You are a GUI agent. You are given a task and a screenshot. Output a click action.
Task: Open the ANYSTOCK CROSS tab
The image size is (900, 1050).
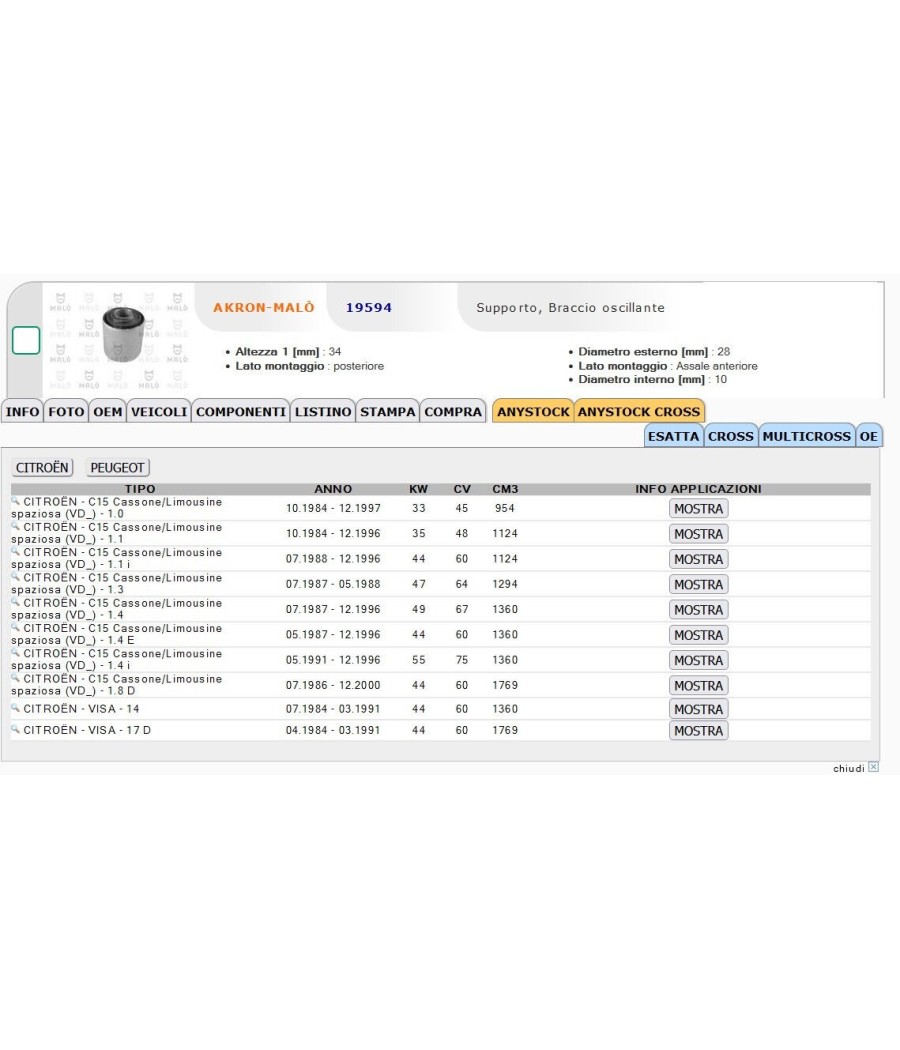click(x=639, y=411)
